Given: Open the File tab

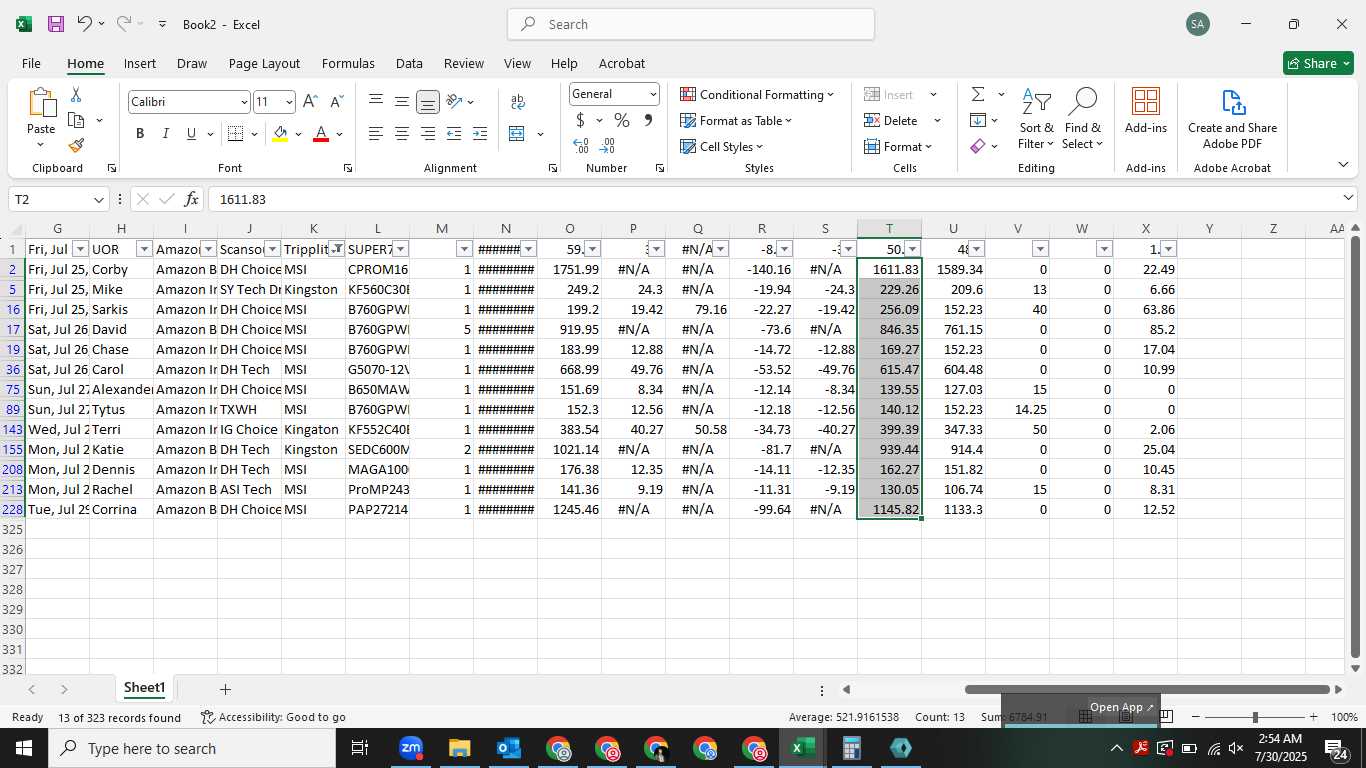Looking at the screenshot, I should [x=31, y=63].
